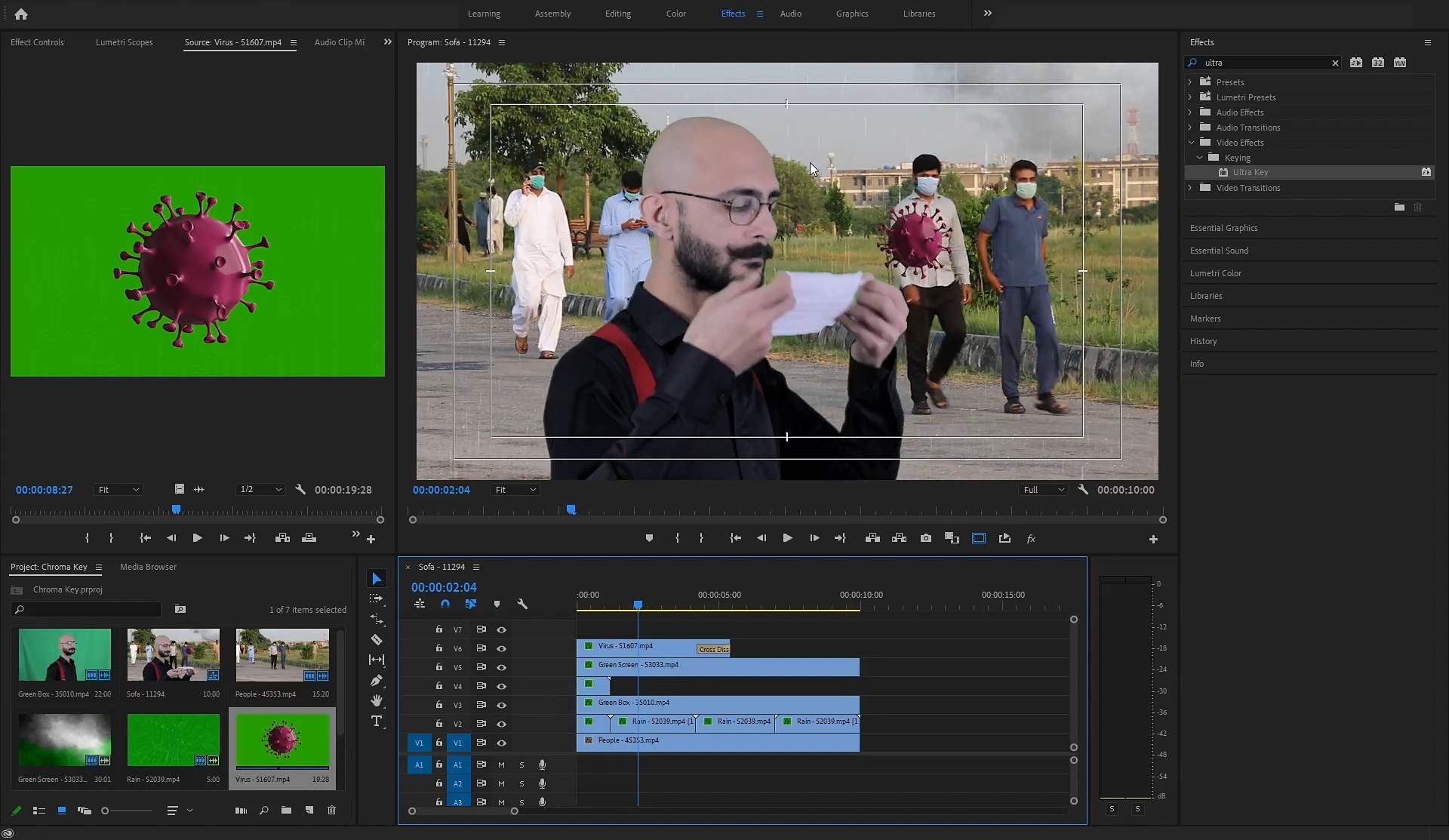Create a new bin in the Project panel
Screen dimensions: 1449x840
286,811
